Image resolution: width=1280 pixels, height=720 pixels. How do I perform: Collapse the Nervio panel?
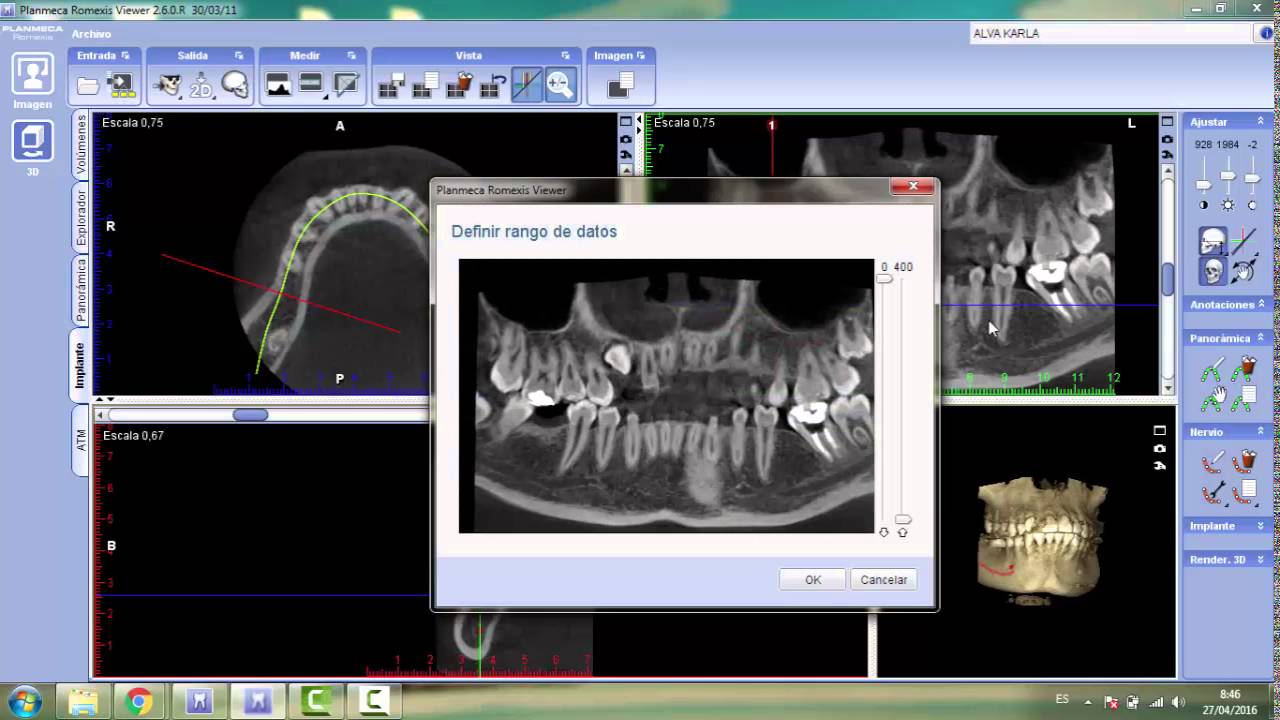point(1262,432)
